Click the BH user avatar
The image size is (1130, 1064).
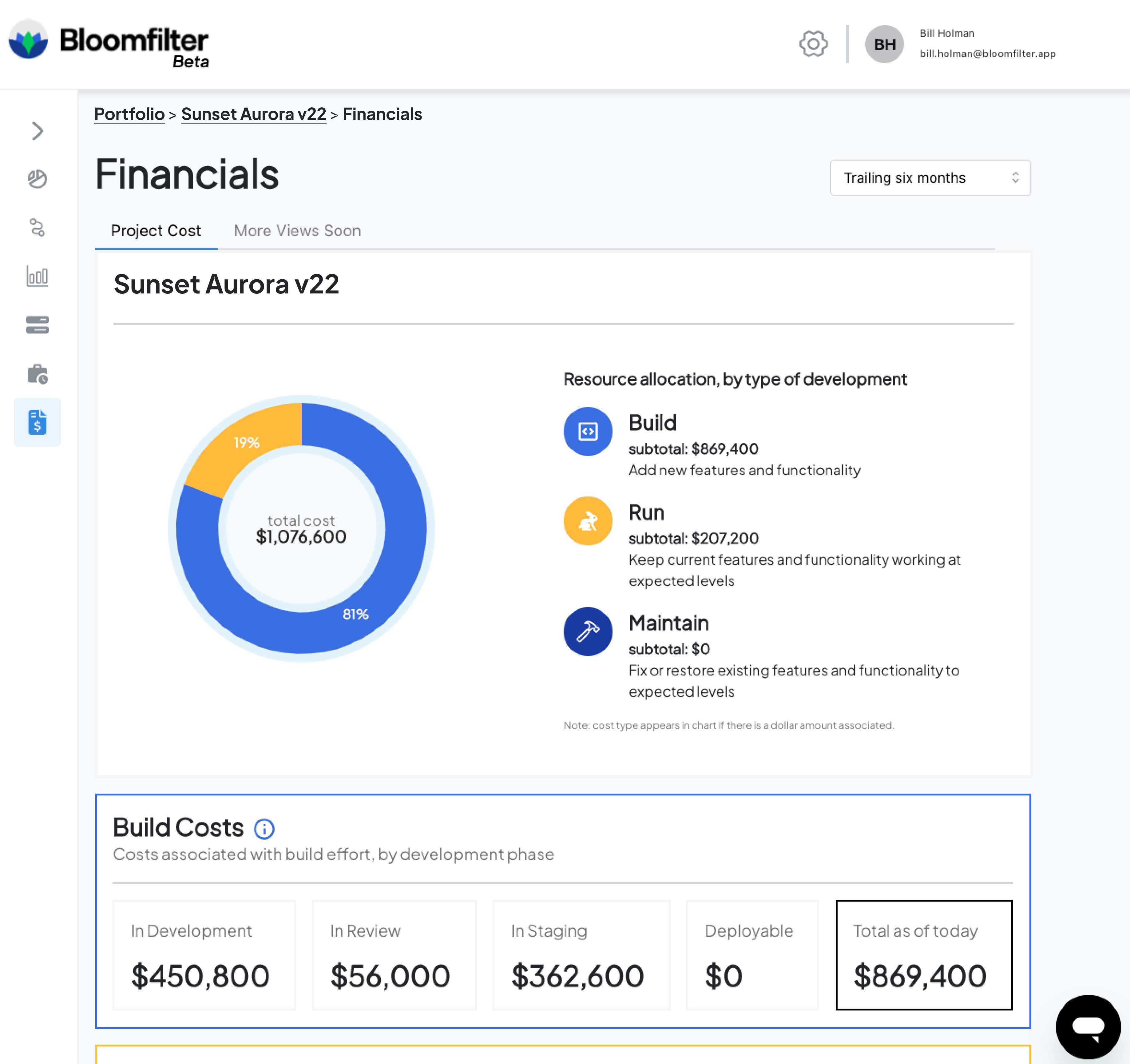click(x=884, y=44)
